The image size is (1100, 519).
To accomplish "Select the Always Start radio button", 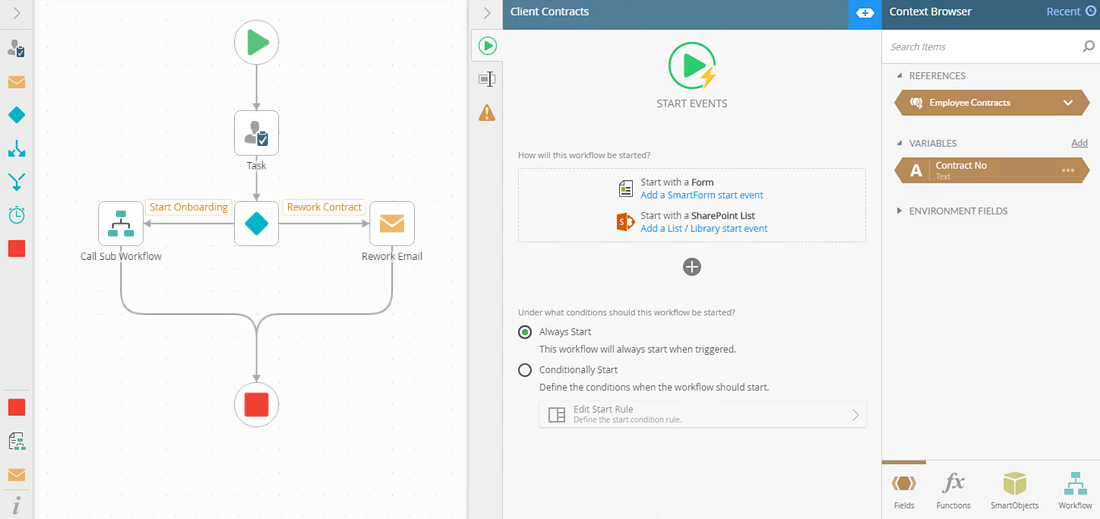I will [525, 332].
